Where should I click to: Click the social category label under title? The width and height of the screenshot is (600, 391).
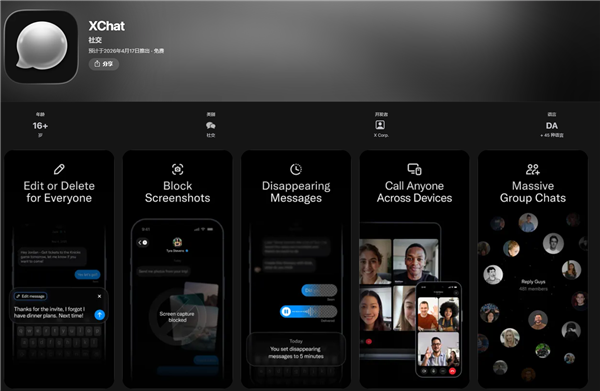click(x=95, y=40)
